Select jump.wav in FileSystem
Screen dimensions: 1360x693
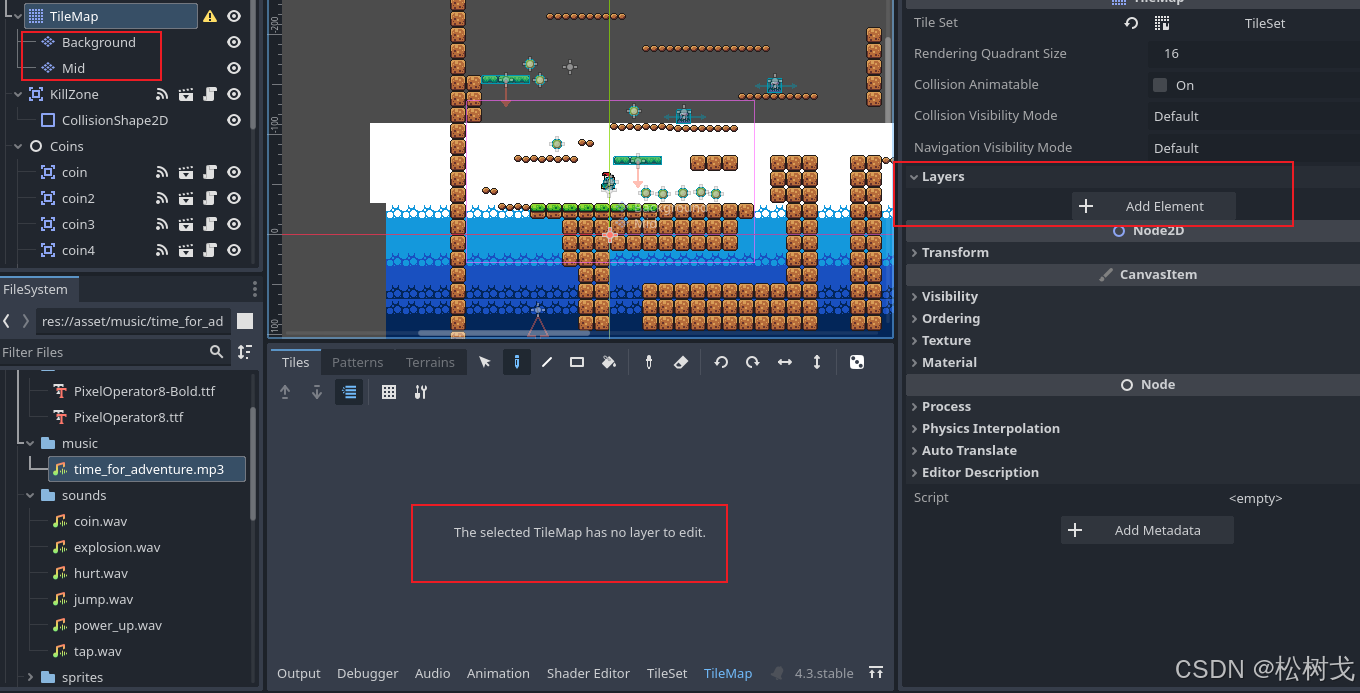[x=103, y=599]
